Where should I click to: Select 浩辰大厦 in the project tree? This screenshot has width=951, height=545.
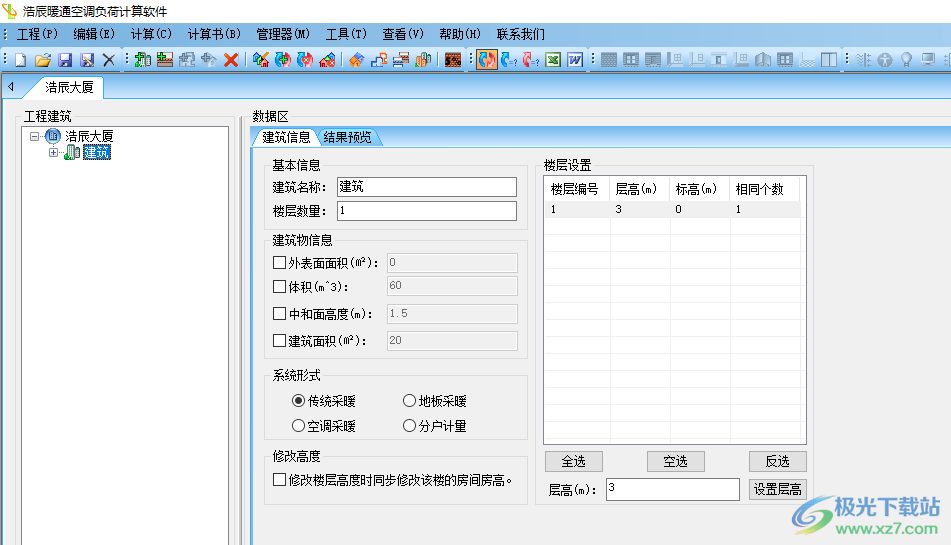click(x=89, y=136)
